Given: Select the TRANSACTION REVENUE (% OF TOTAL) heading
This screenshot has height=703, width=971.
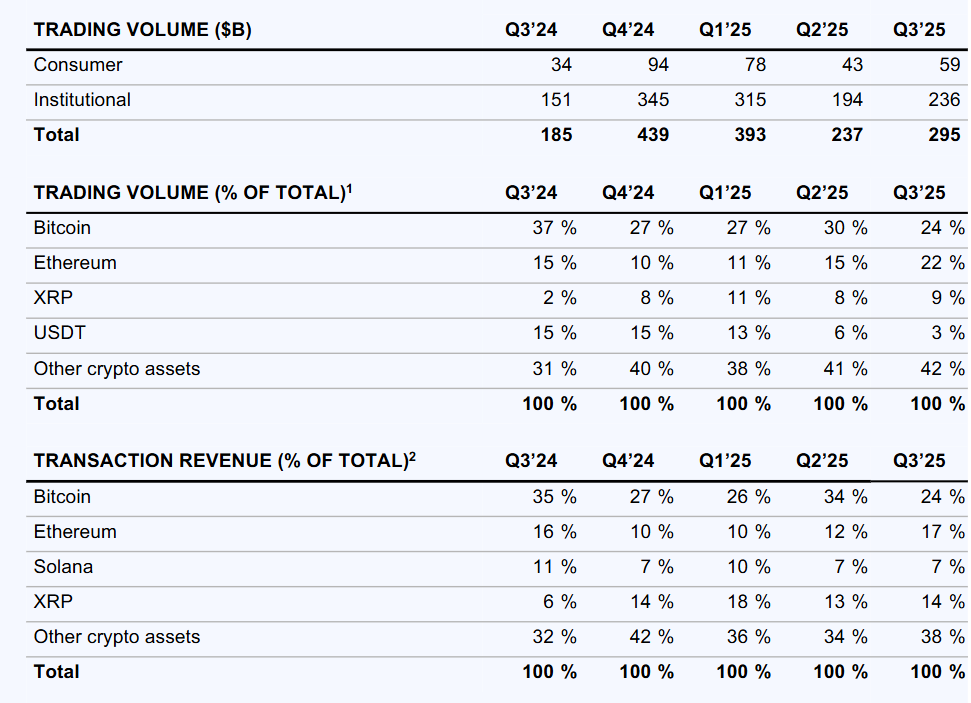Looking at the screenshot, I should click(x=220, y=461).
